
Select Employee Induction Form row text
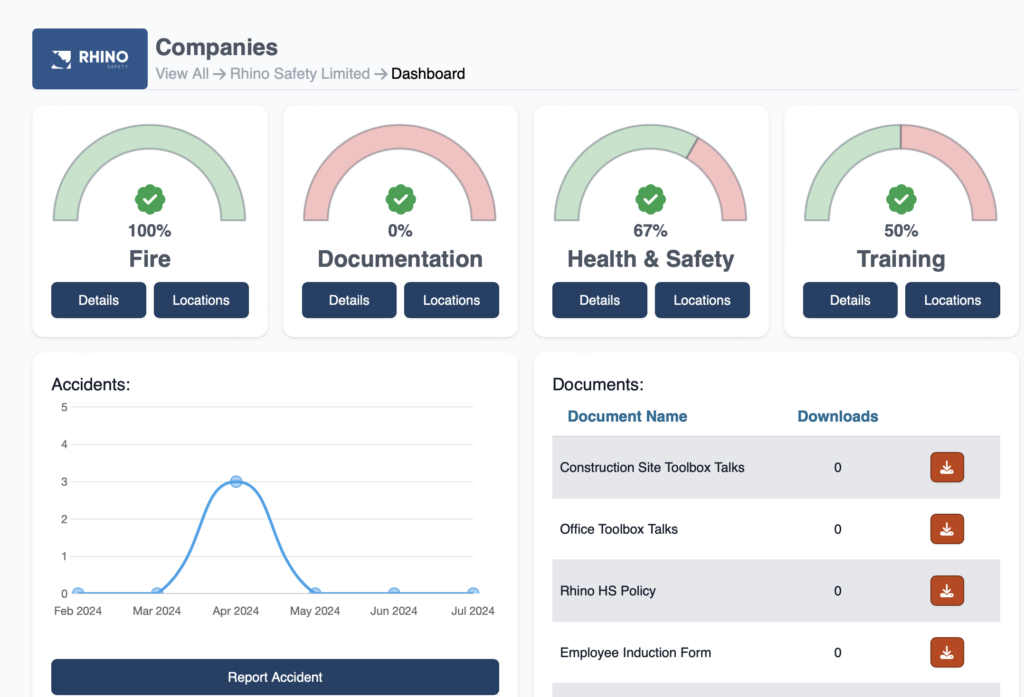pos(635,653)
